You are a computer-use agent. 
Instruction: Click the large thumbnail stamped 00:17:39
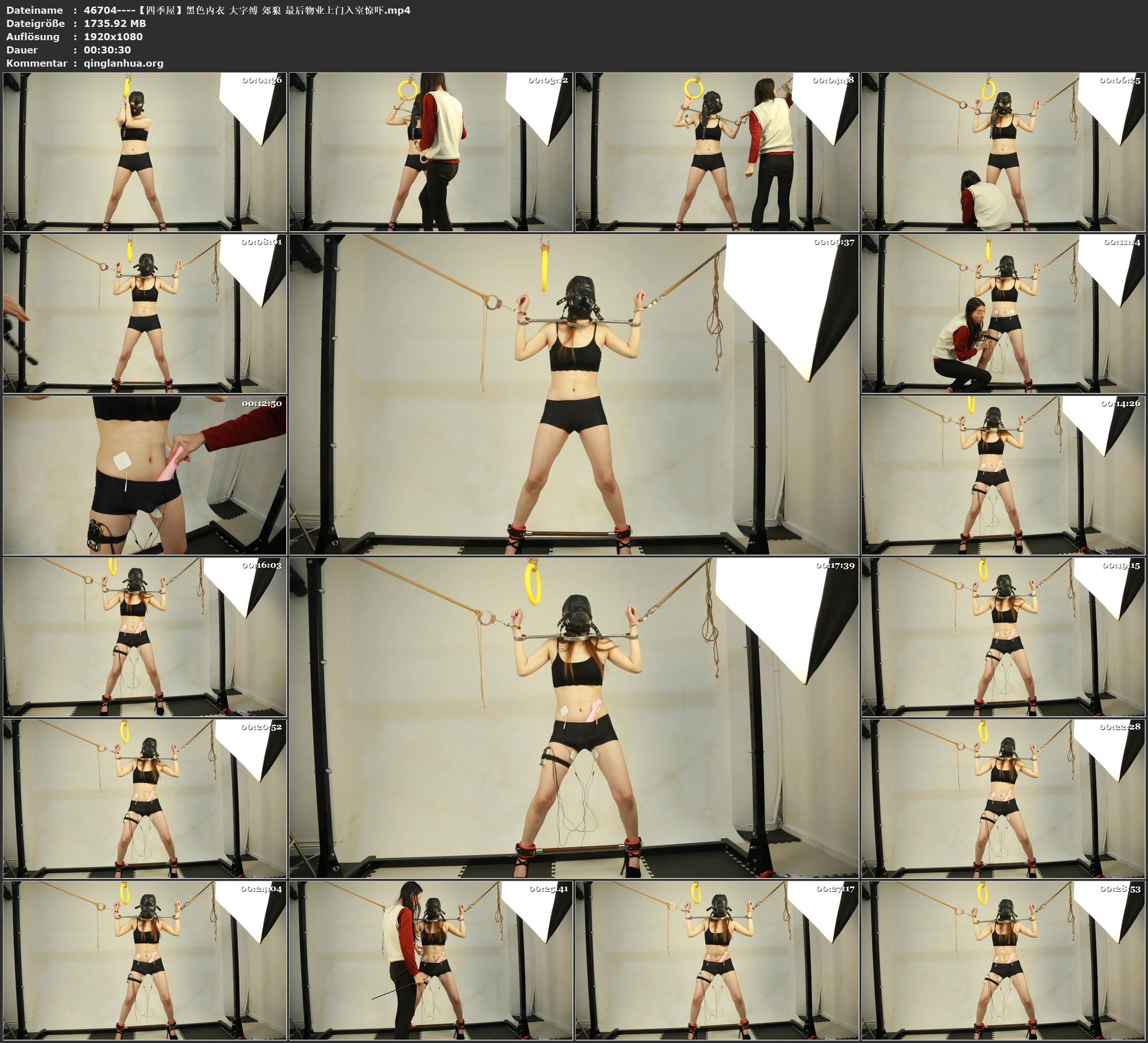click(574, 717)
